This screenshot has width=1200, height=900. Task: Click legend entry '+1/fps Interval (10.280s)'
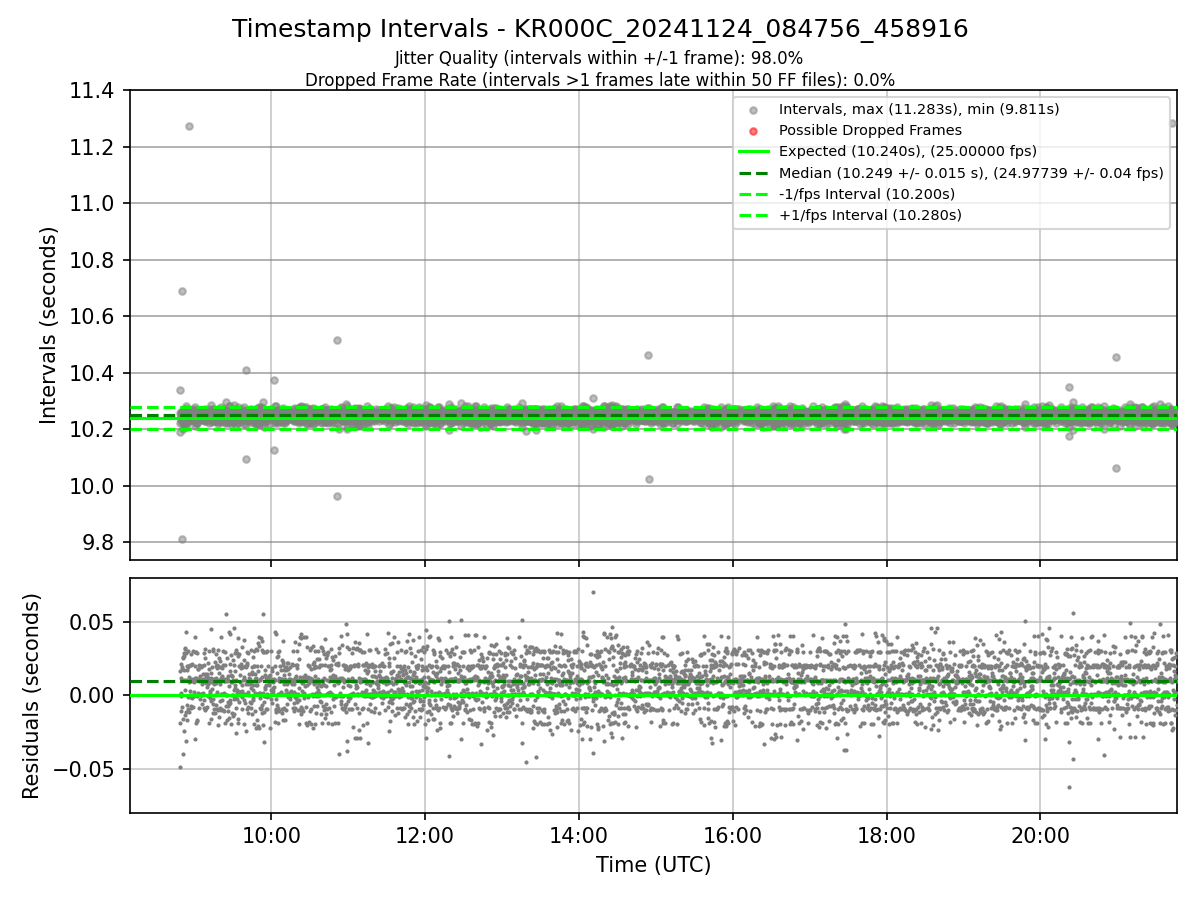click(870, 214)
